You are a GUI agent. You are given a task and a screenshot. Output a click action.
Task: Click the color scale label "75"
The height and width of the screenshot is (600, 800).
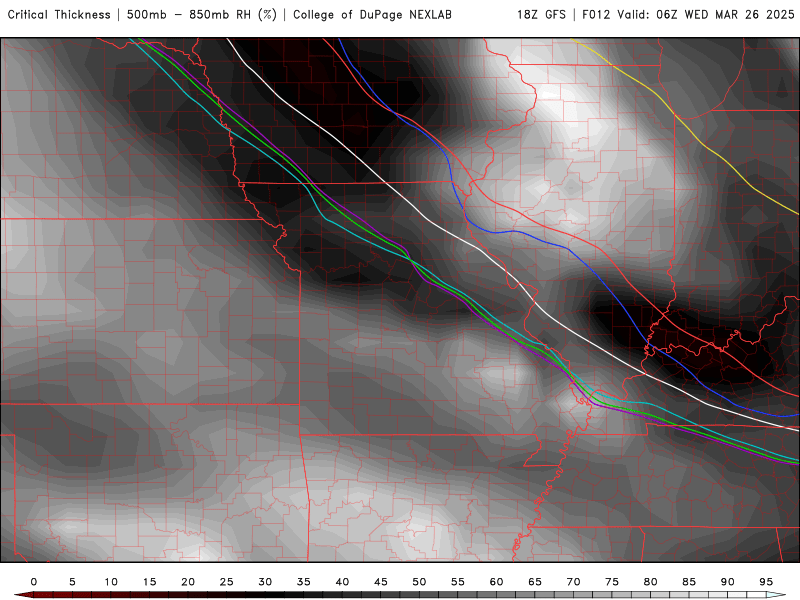coord(612,582)
